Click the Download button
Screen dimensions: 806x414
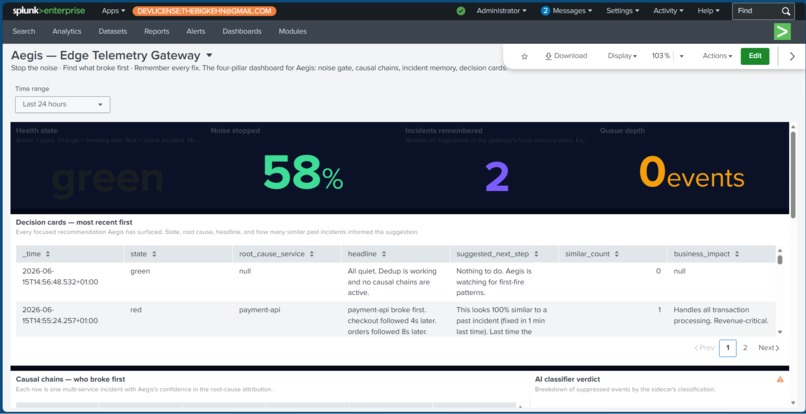coord(566,56)
